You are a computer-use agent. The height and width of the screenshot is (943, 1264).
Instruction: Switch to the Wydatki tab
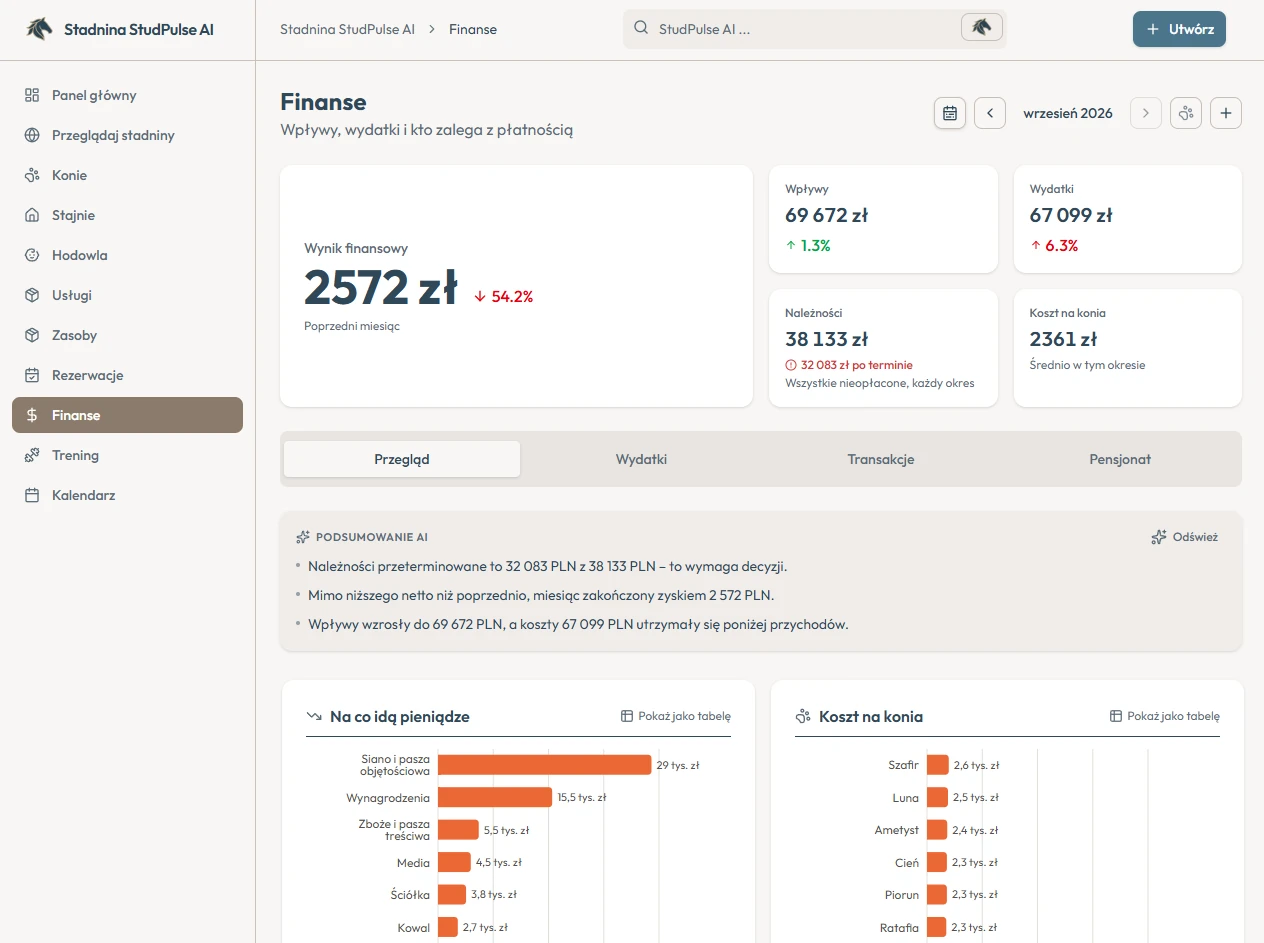[641, 459]
